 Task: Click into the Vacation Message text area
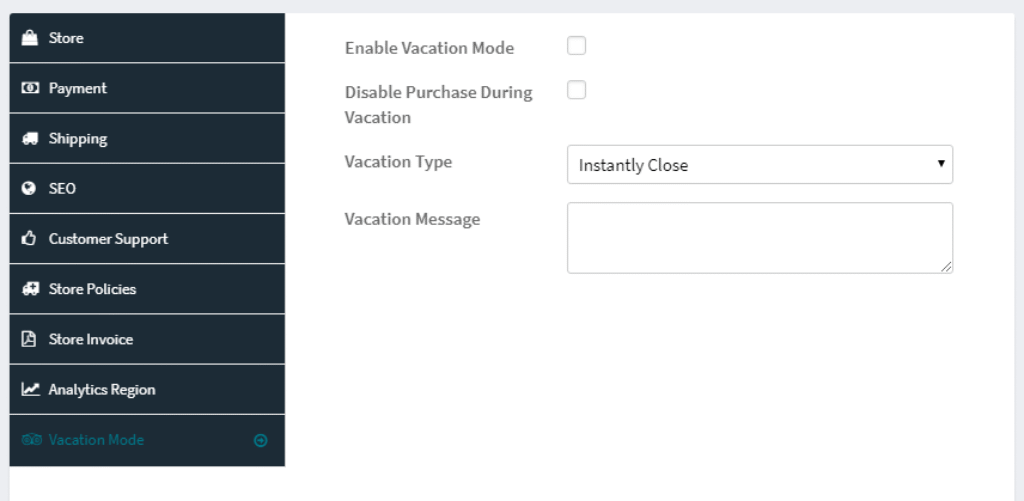pyautogui.click(x=760, y=238)
